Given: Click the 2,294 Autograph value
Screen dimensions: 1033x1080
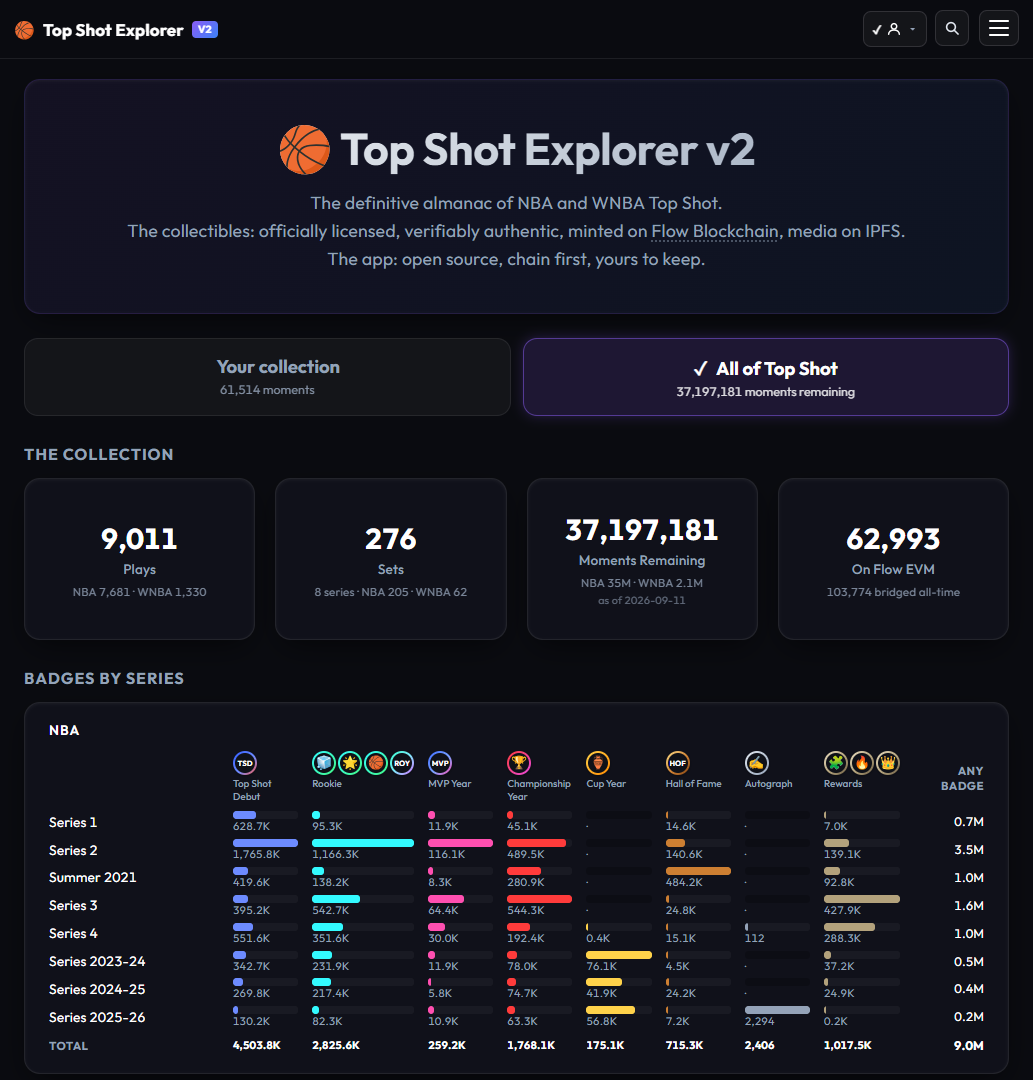Looking at the screenshot, I should coord(760,1021).
